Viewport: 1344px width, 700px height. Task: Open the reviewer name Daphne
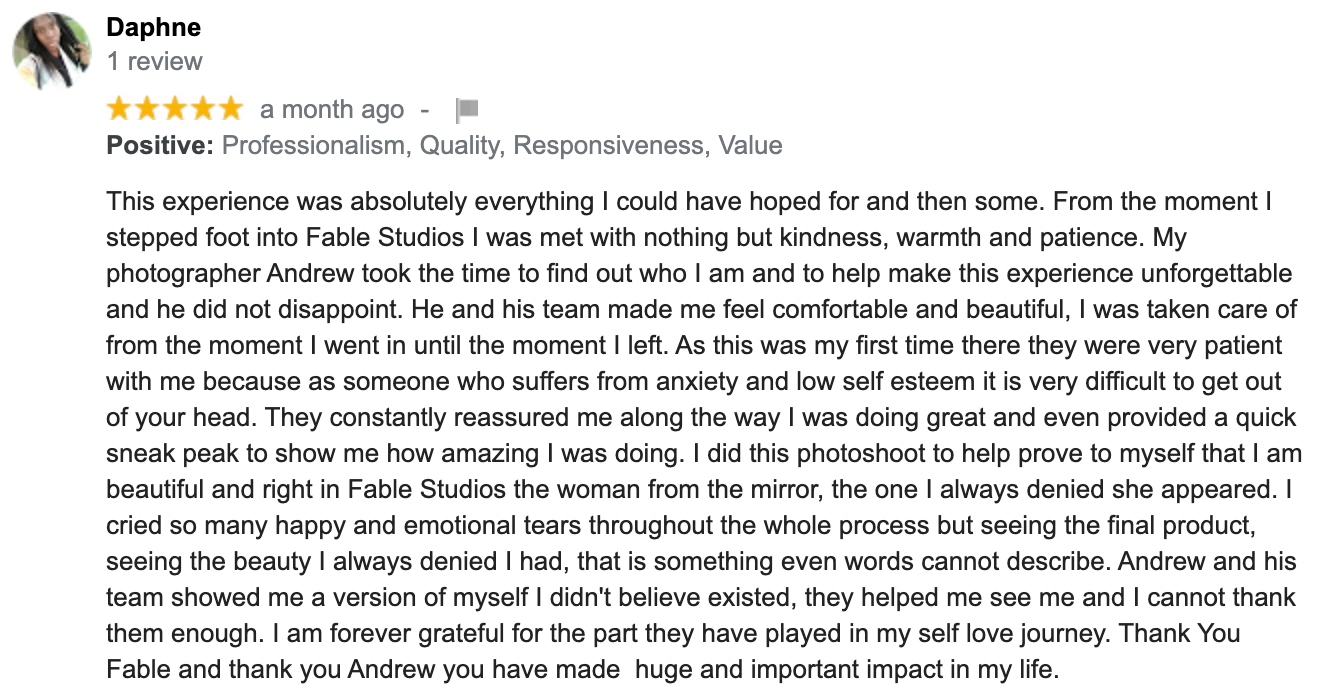(x=154, y=27)
